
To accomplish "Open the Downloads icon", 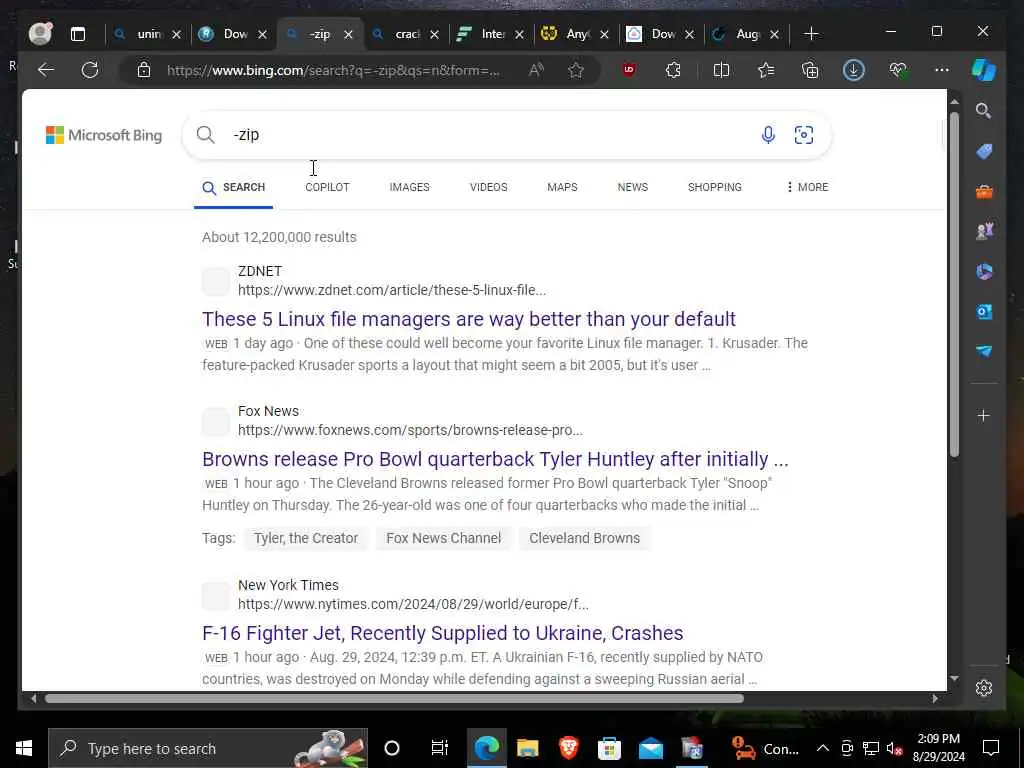I will point(854,70).
